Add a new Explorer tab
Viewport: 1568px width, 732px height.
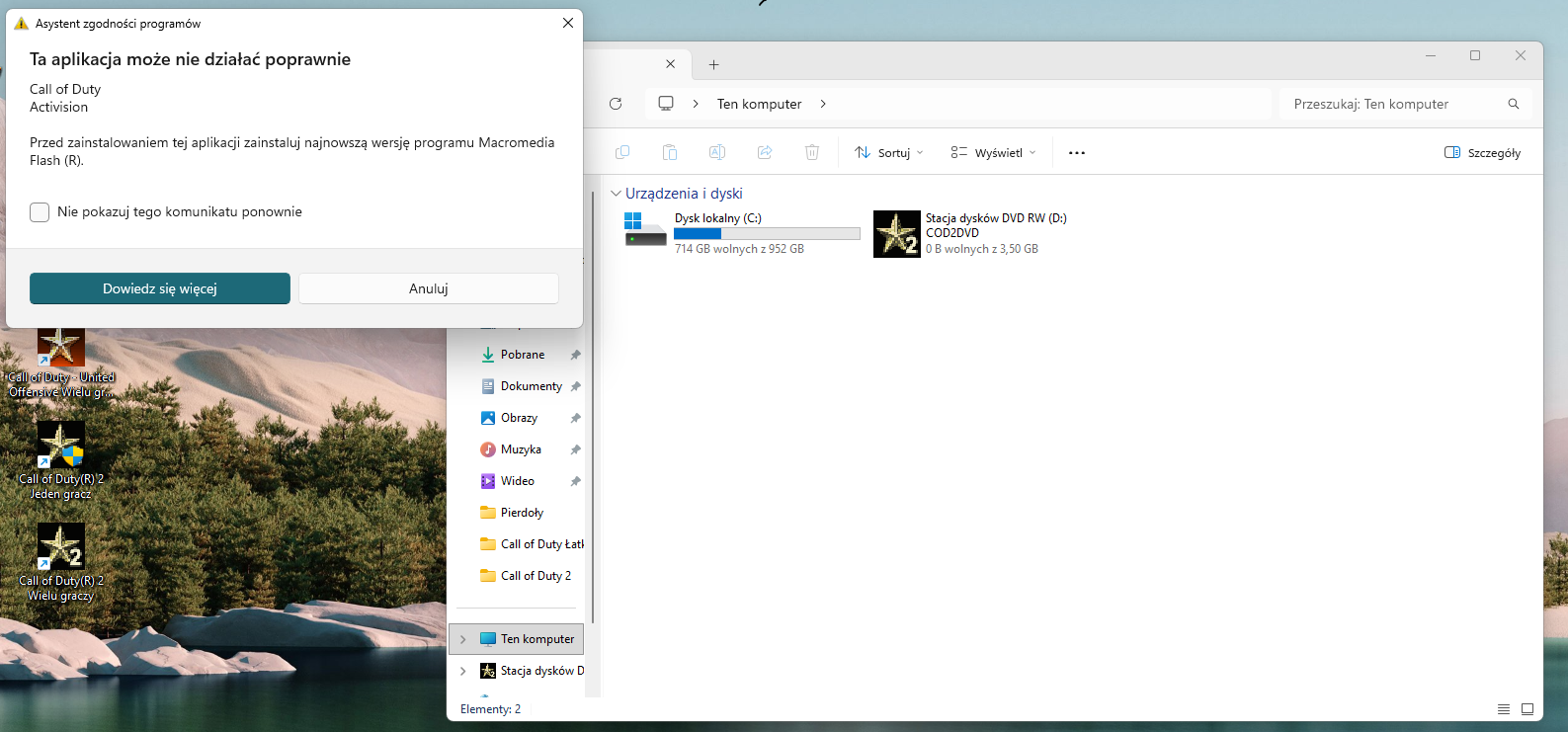713,65
